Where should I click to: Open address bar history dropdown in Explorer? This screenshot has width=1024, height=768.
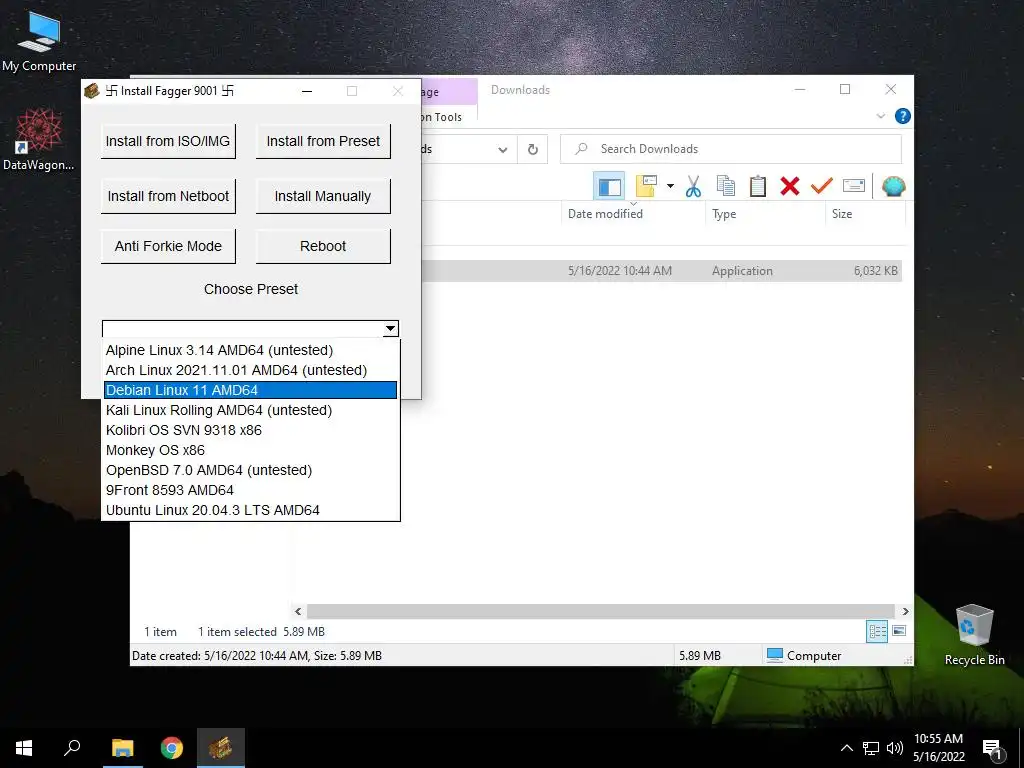pos(502,150)
